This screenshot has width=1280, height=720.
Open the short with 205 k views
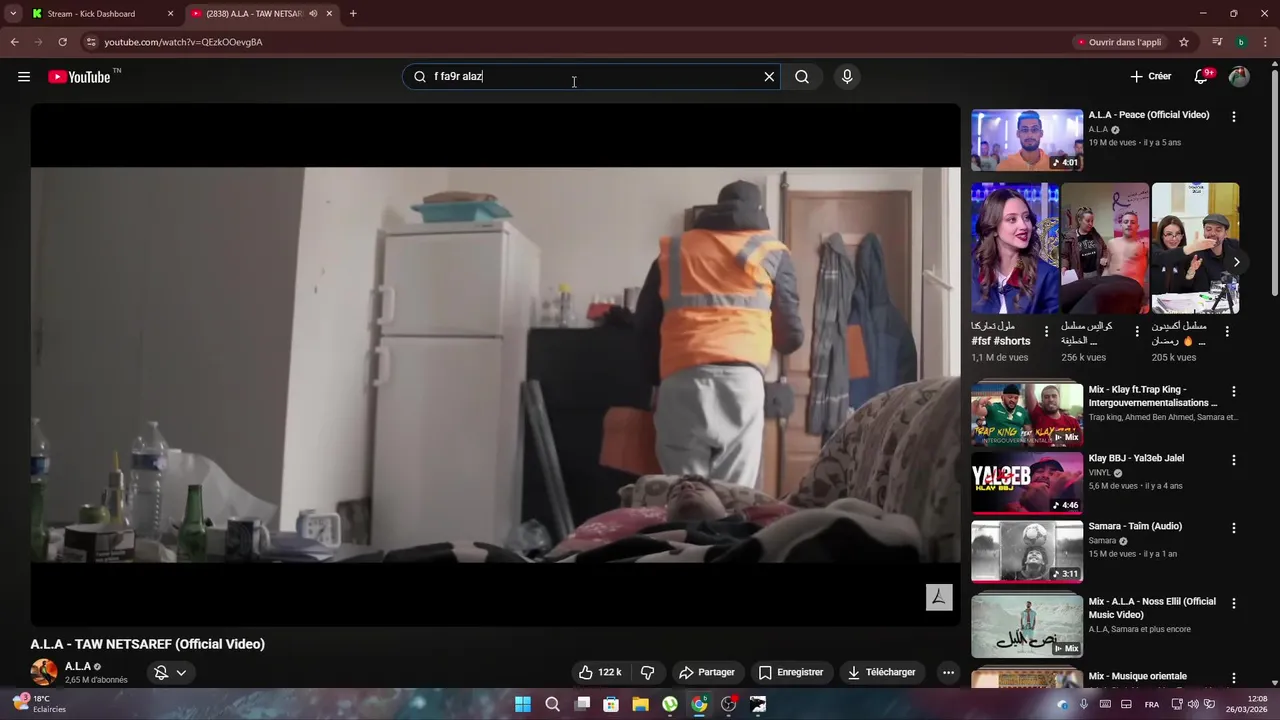point(1195,248)
